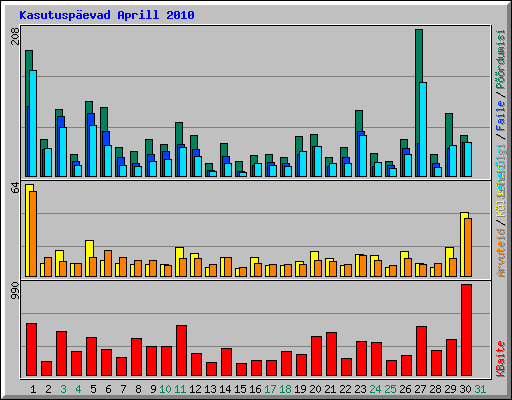Screen dimensions: 512x400
Task: Click the 64 scale value
Action: point(15,187)
